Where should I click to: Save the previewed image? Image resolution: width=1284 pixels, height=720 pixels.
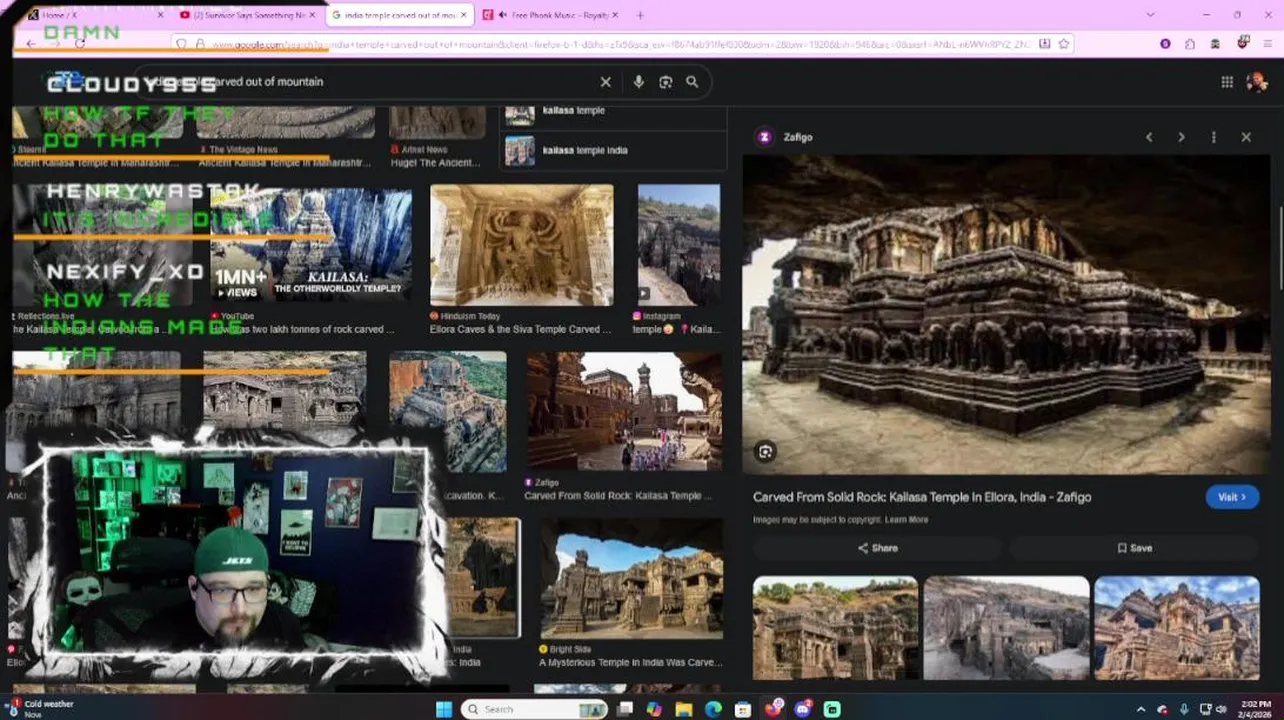tap(1134, 548)
